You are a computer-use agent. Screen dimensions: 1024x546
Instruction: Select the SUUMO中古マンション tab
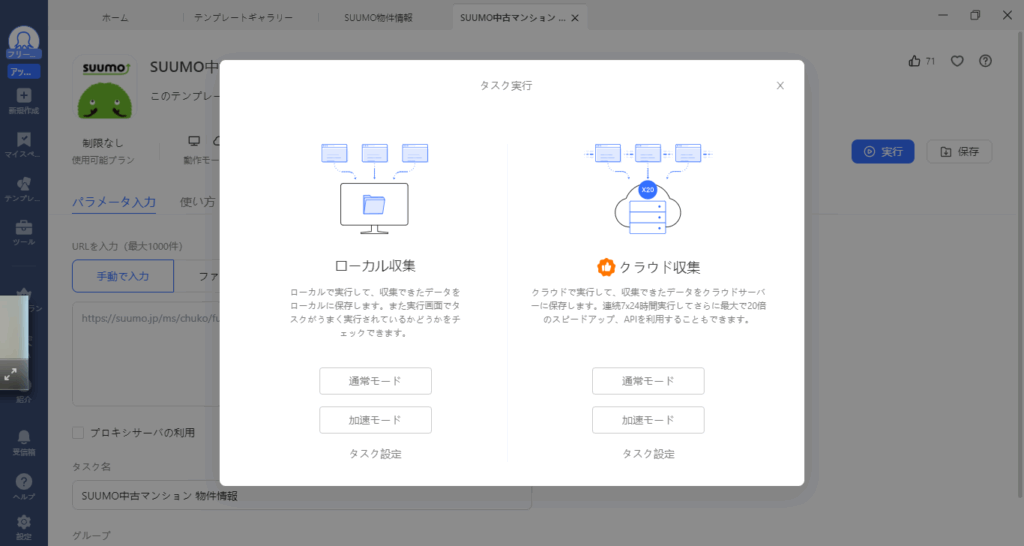[x=513, y=18]
